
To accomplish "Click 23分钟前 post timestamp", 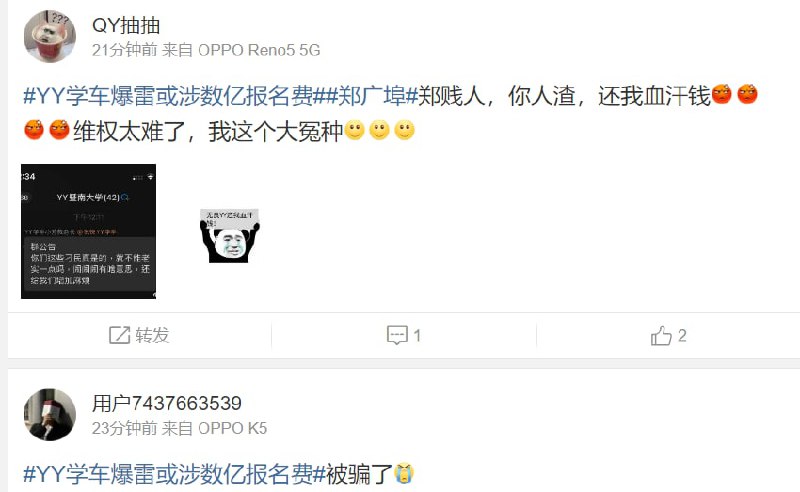I will coord(124,428).
